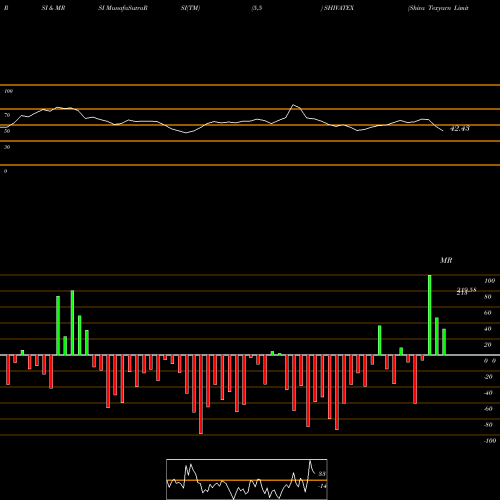Click the tallest green bar in MR histogram

(430, 315)
